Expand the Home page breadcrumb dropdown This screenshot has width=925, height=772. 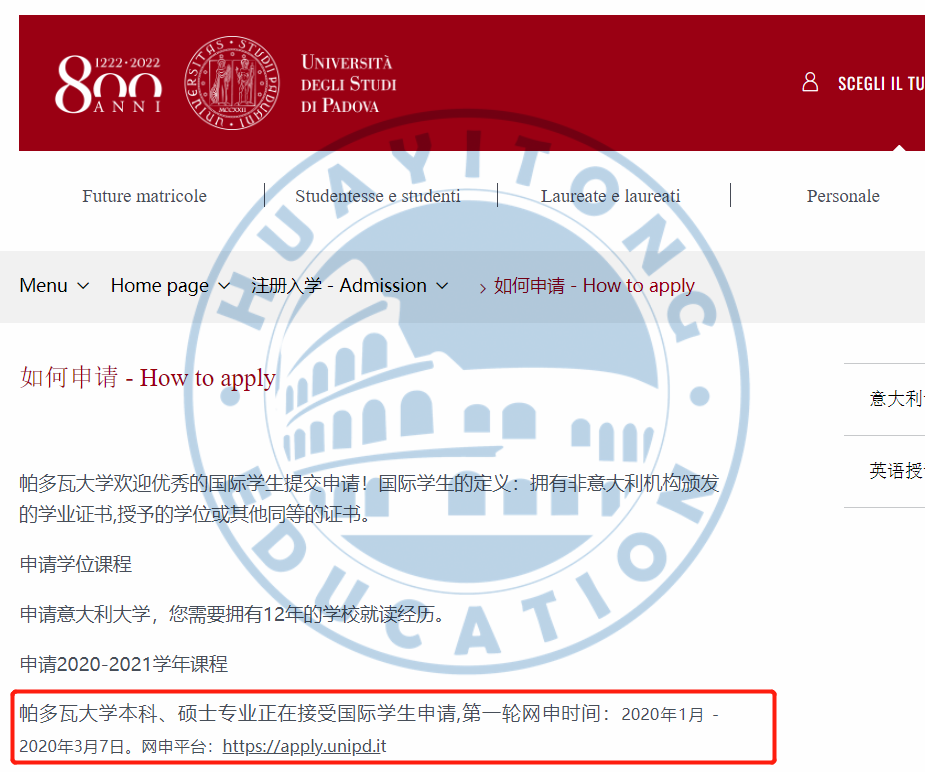(x=170, y=285)
